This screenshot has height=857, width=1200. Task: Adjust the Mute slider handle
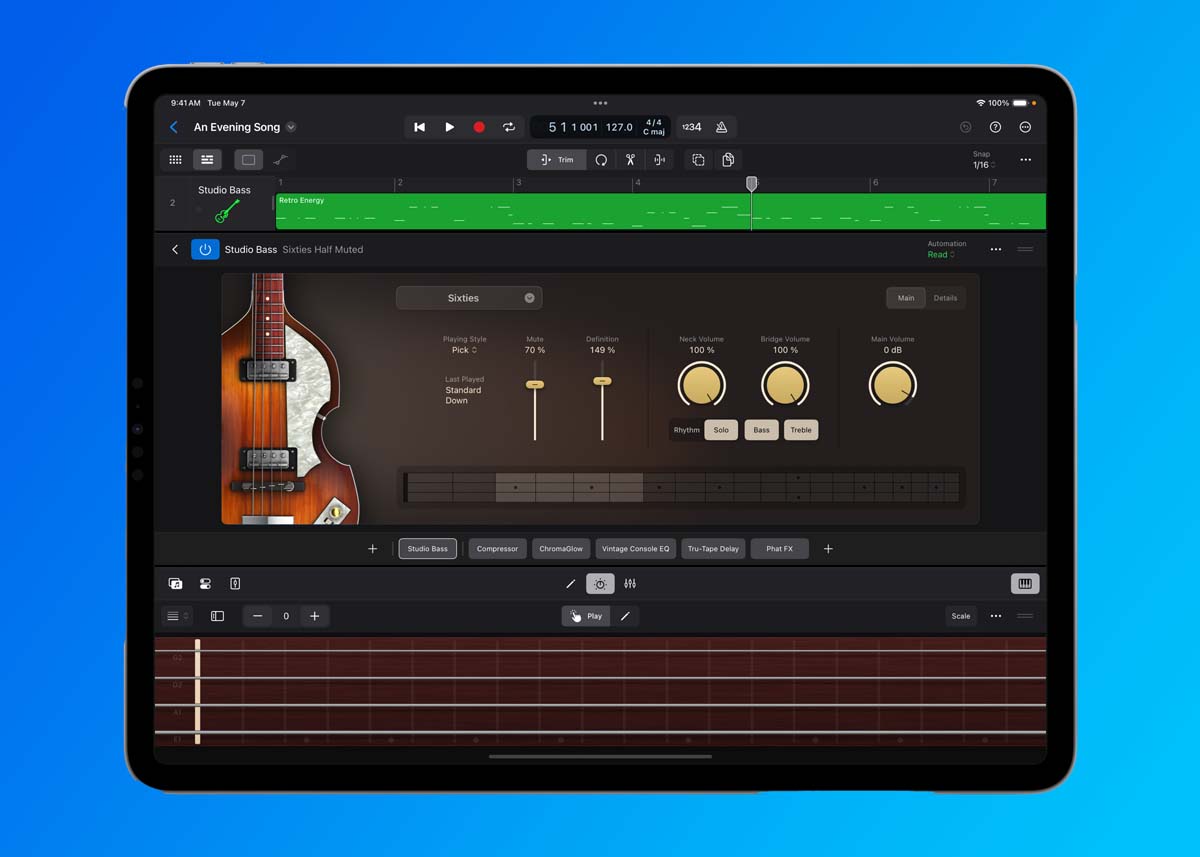pyautogui.click(x=535, y=384)
